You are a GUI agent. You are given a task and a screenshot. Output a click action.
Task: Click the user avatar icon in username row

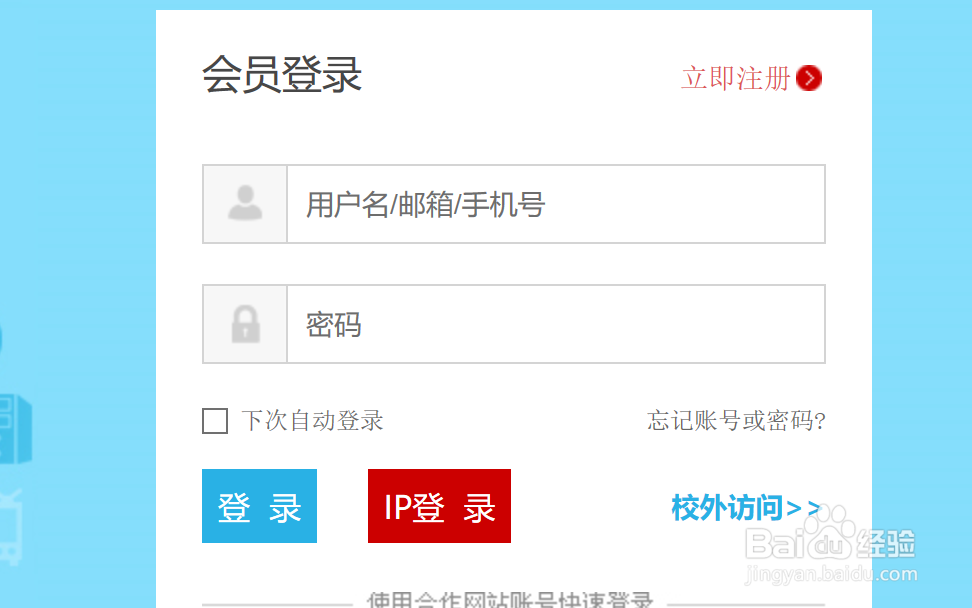tap(245, 203)
